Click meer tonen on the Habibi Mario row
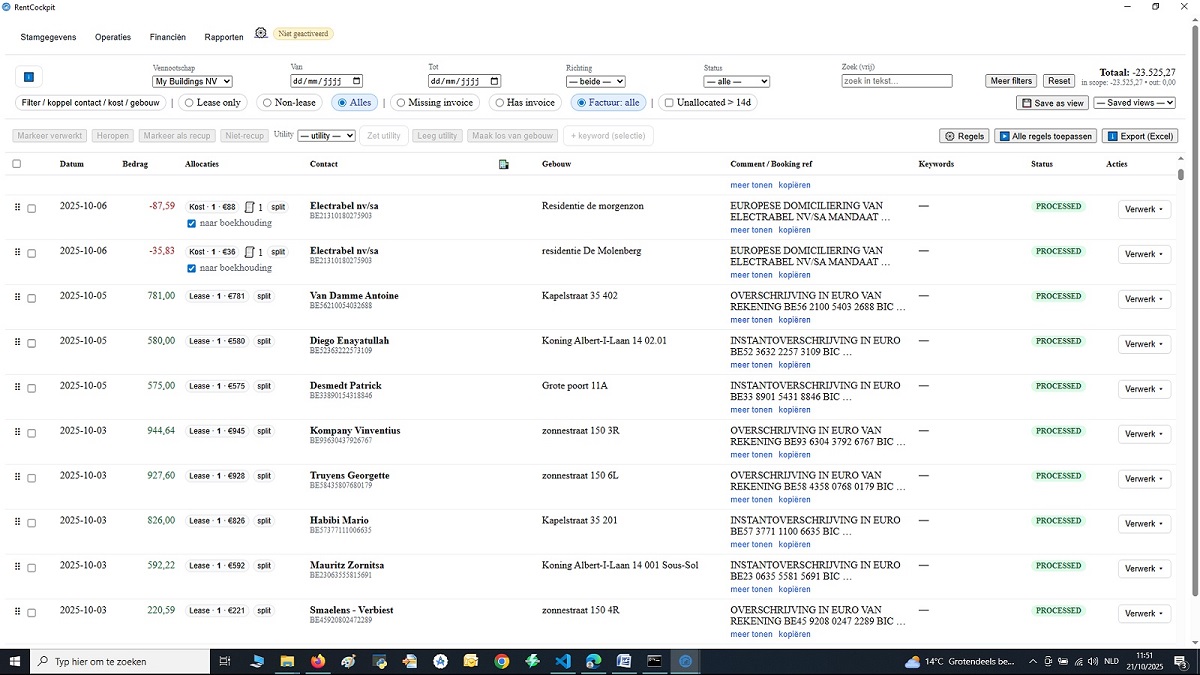The image size is (1200, 675). tap(751, 544)
